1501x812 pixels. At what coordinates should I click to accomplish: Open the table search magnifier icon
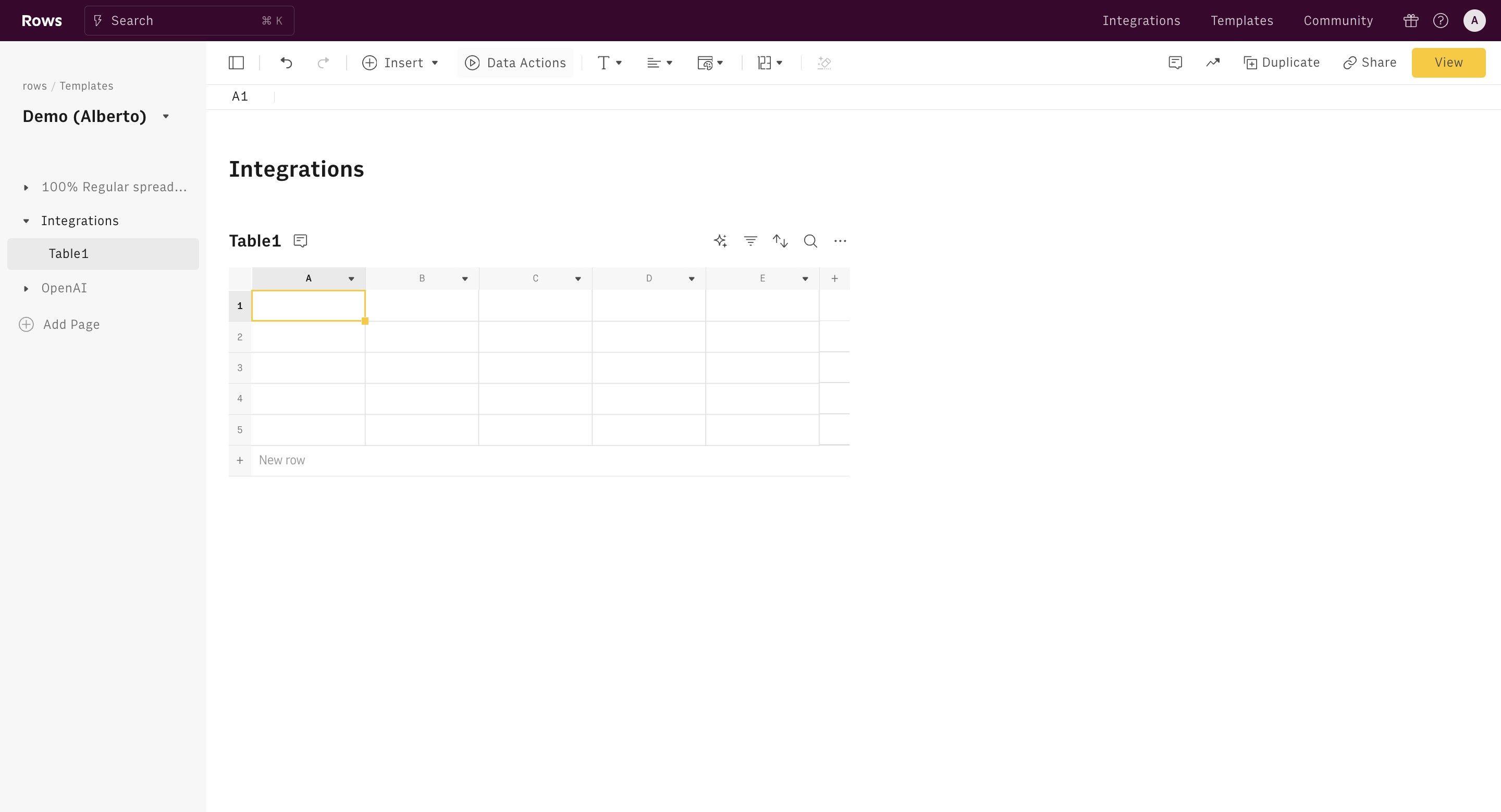pos(810,241)
